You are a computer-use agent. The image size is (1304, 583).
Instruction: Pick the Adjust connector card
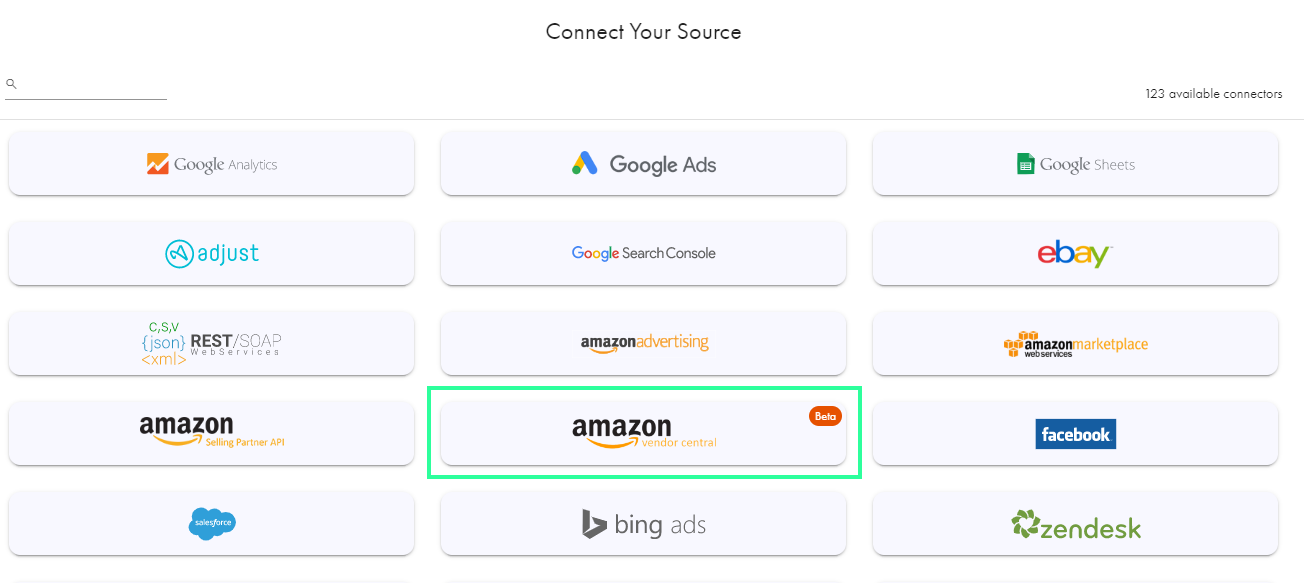pos(211,253)
